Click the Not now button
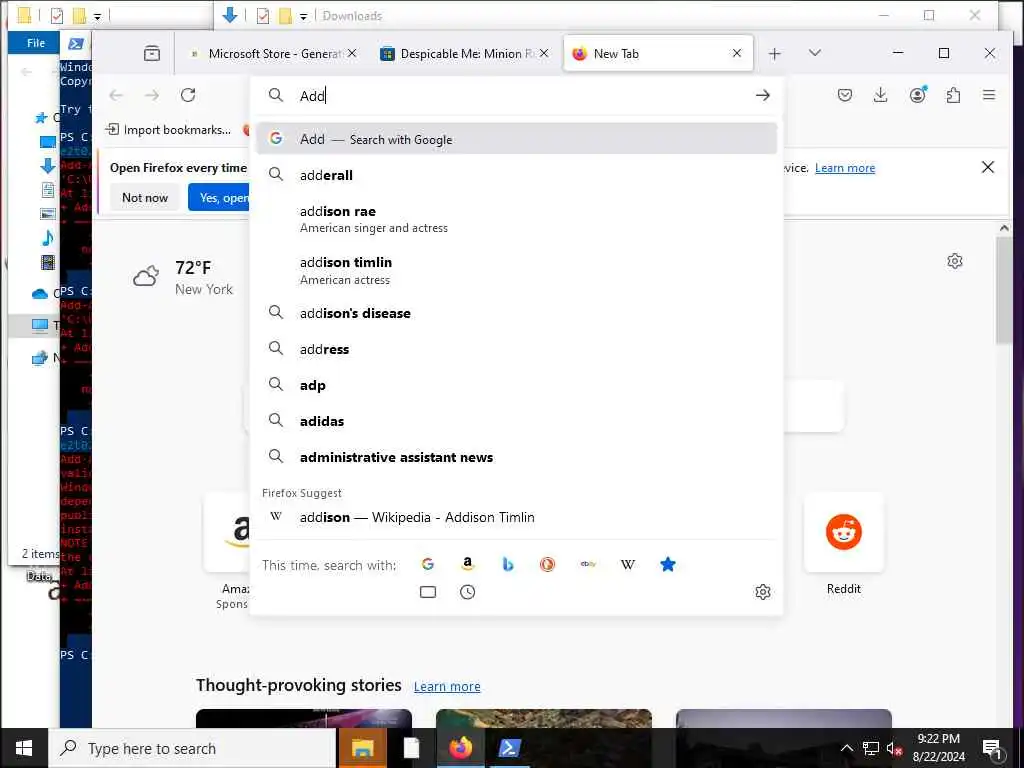The width and height of the screenshot is (1024, 768). coord(145,197)
